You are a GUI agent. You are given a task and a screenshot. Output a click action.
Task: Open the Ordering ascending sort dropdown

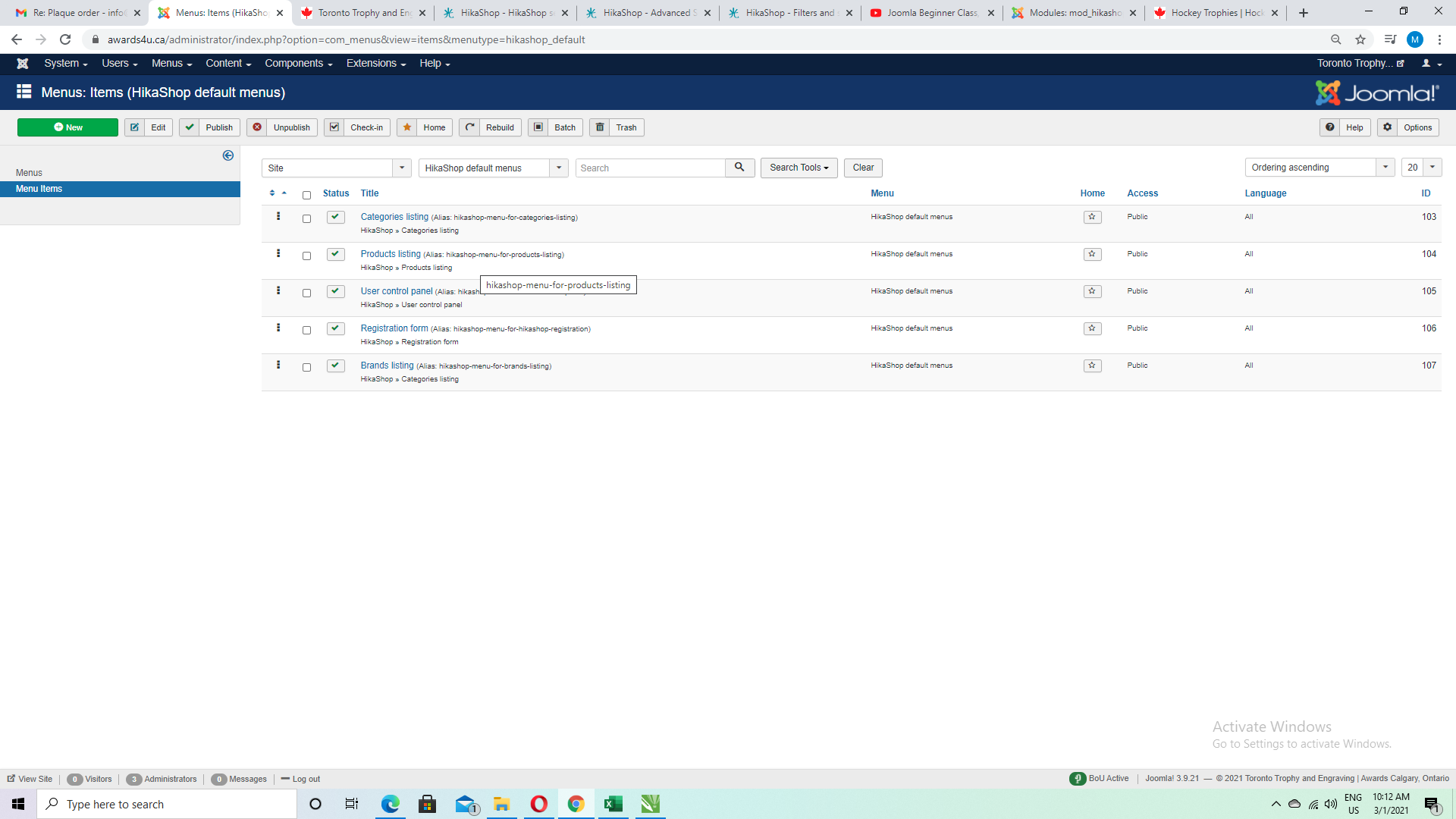click(x=1319, y=168)
